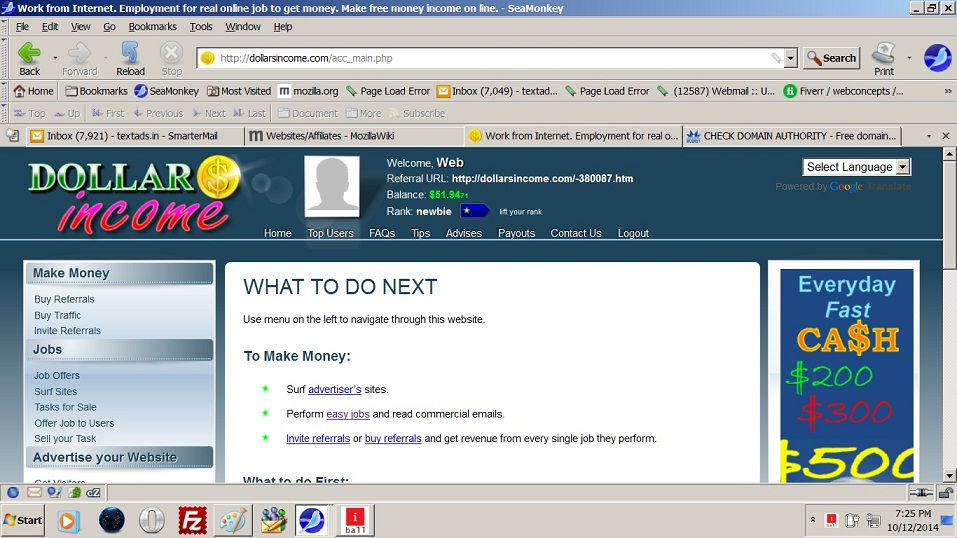Click the new tab icon
Screen dimensions: 957x538
[x=13, y=136]
